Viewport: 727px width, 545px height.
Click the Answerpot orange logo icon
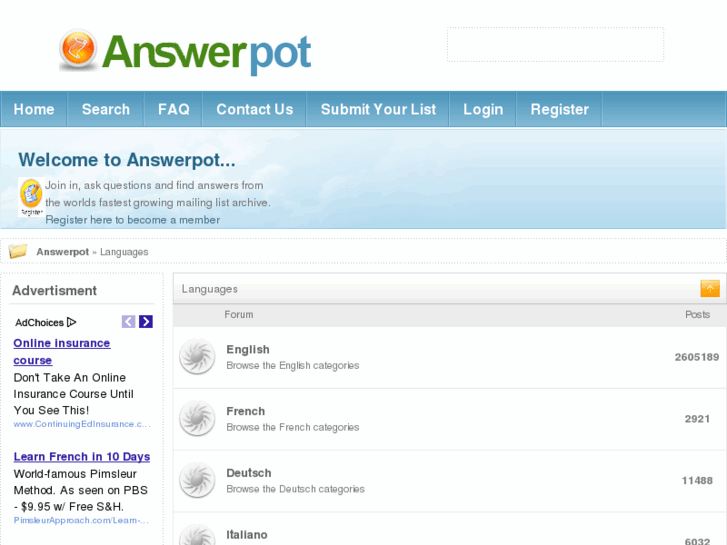point(78,50)
